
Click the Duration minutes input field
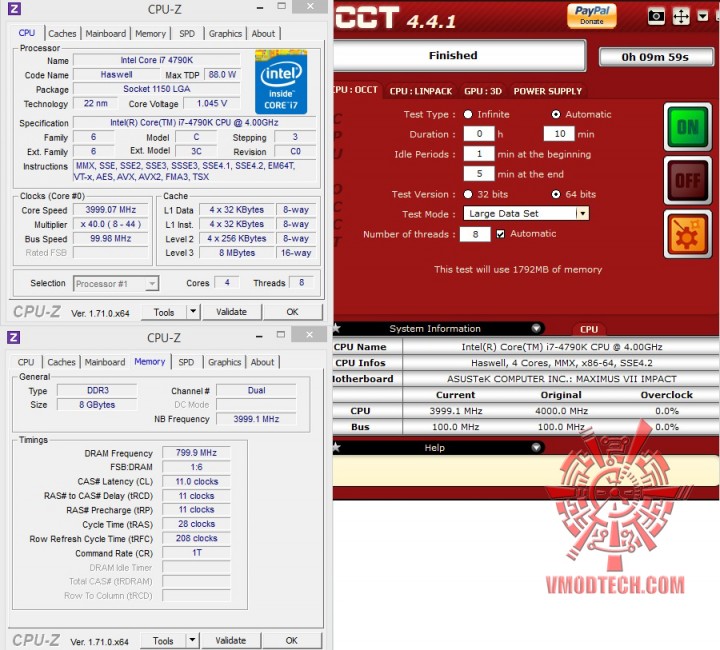click(559, 134)
